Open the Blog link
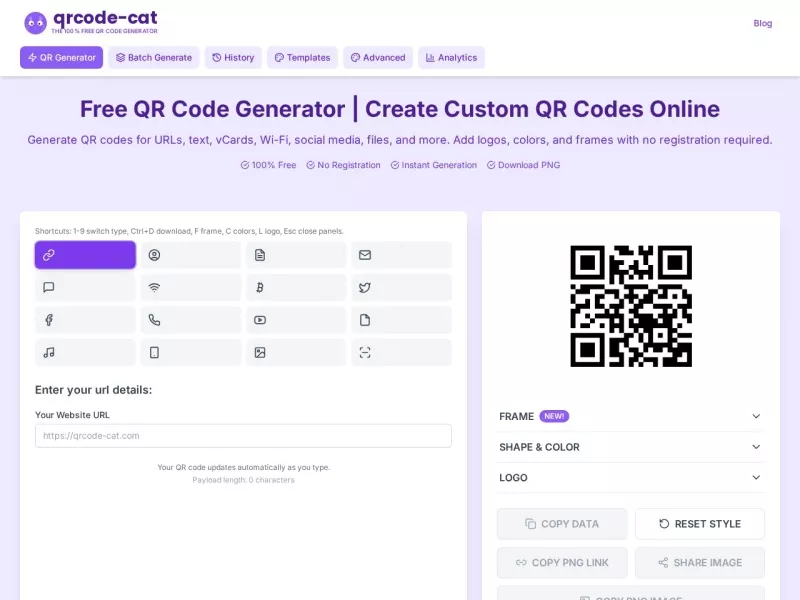This screenshot has width=800, height=600. pos(763,23)
